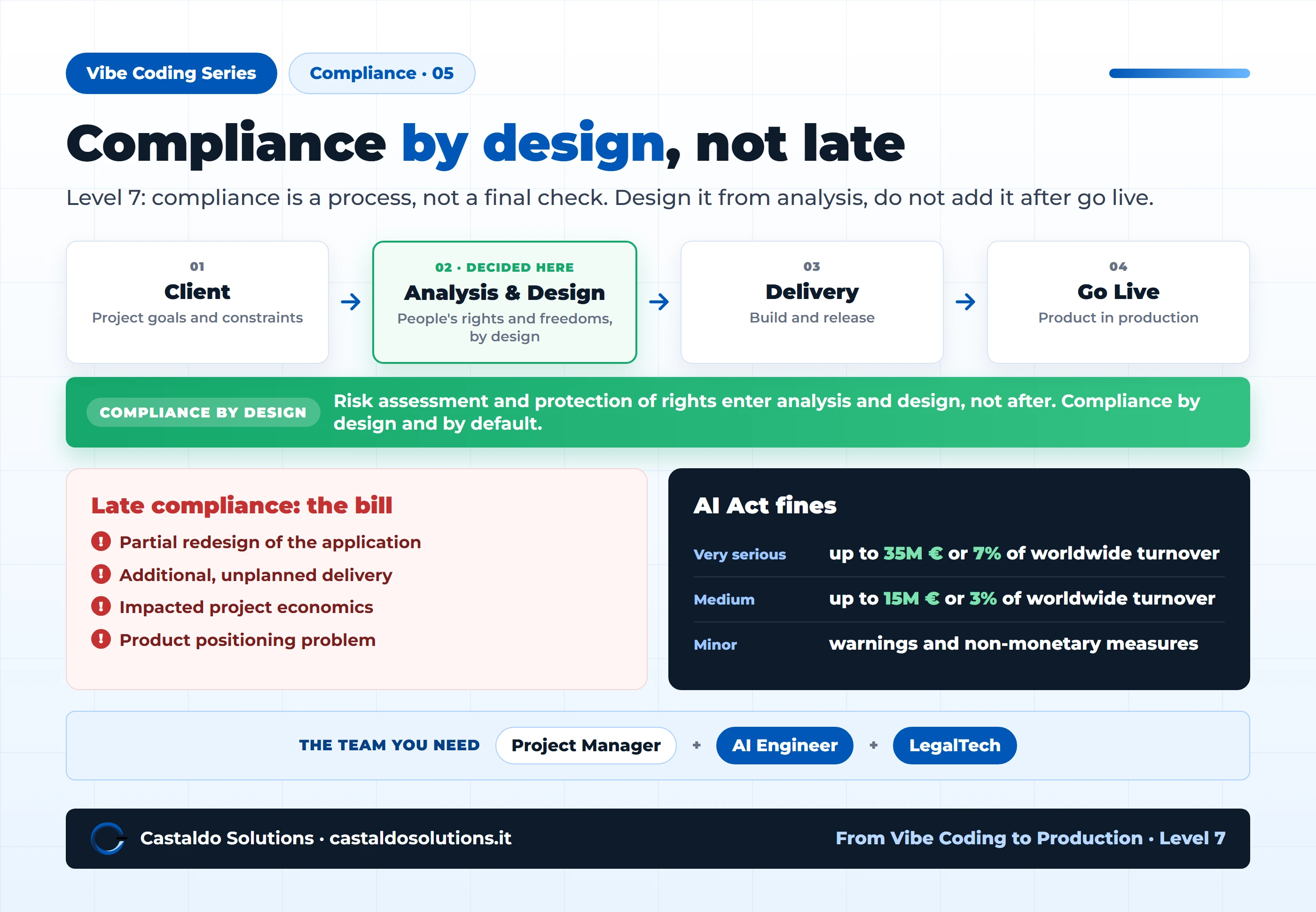
Task: Click 'Product positioning problem' text
Action: click(247, 640)
